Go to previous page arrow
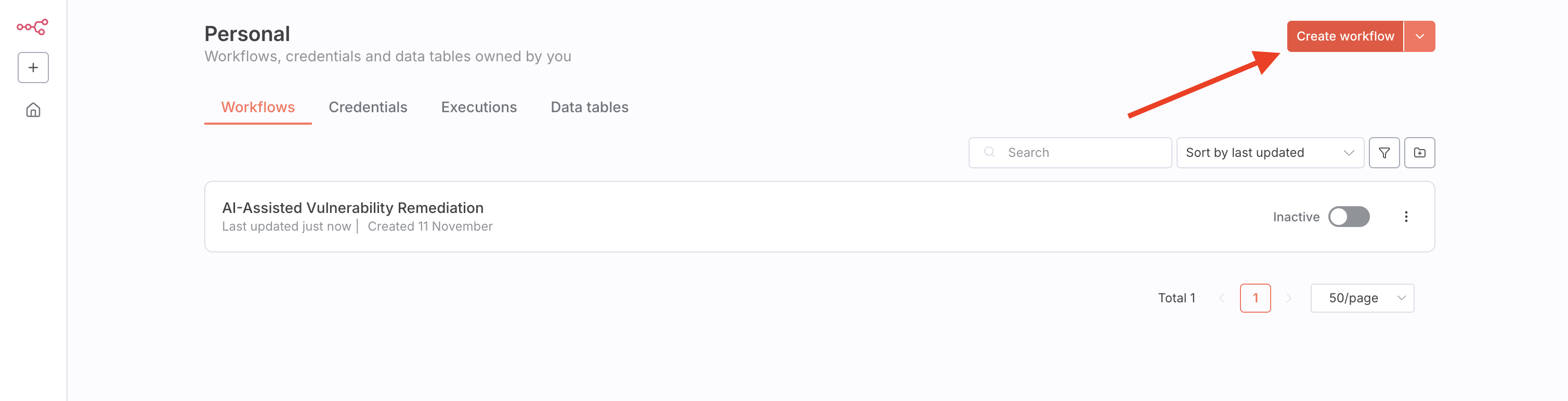This screenshot has height=401, width=1568. tap(1221, 298)
